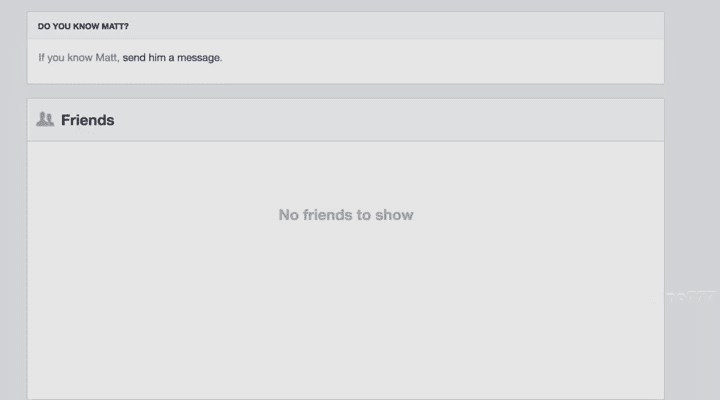
Task: Click the word "show" in the placeholder message
Action: [394, 215]
